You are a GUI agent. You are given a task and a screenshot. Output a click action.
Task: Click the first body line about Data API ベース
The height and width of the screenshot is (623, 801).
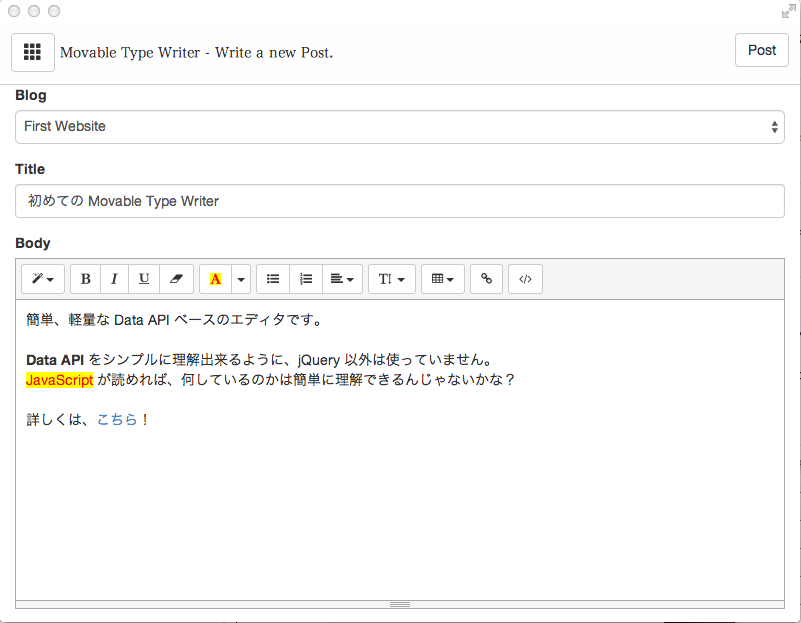(174, 320)
